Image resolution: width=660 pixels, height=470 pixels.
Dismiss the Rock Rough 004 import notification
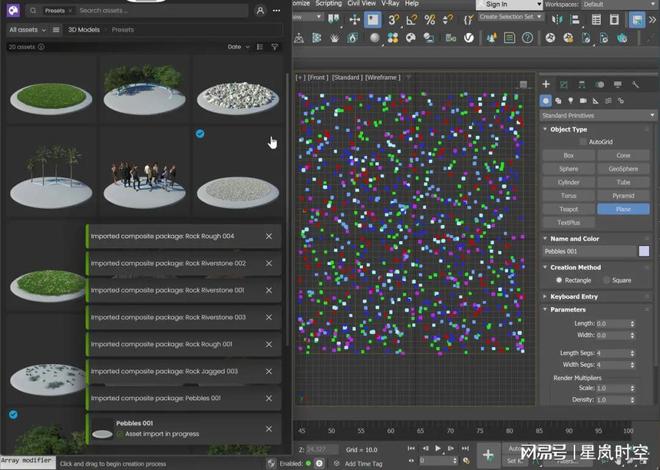(268, 236)
